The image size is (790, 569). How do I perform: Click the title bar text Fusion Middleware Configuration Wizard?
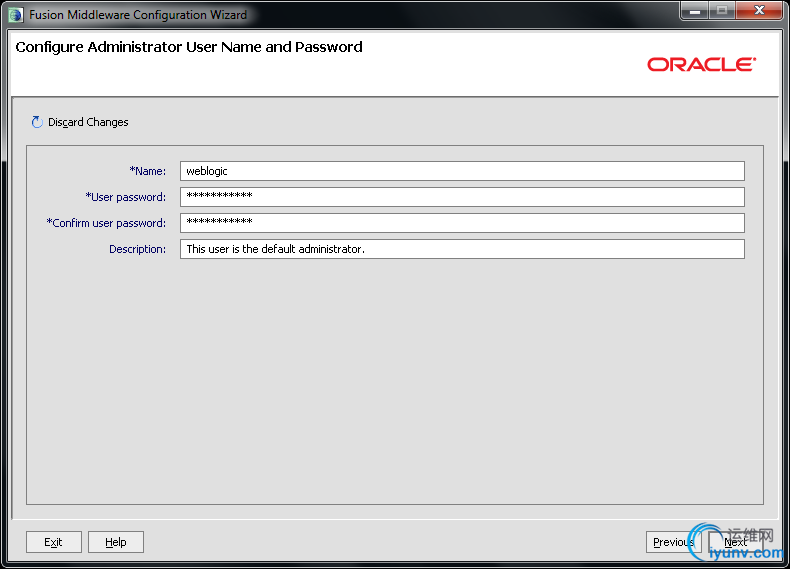pos(138,15)
